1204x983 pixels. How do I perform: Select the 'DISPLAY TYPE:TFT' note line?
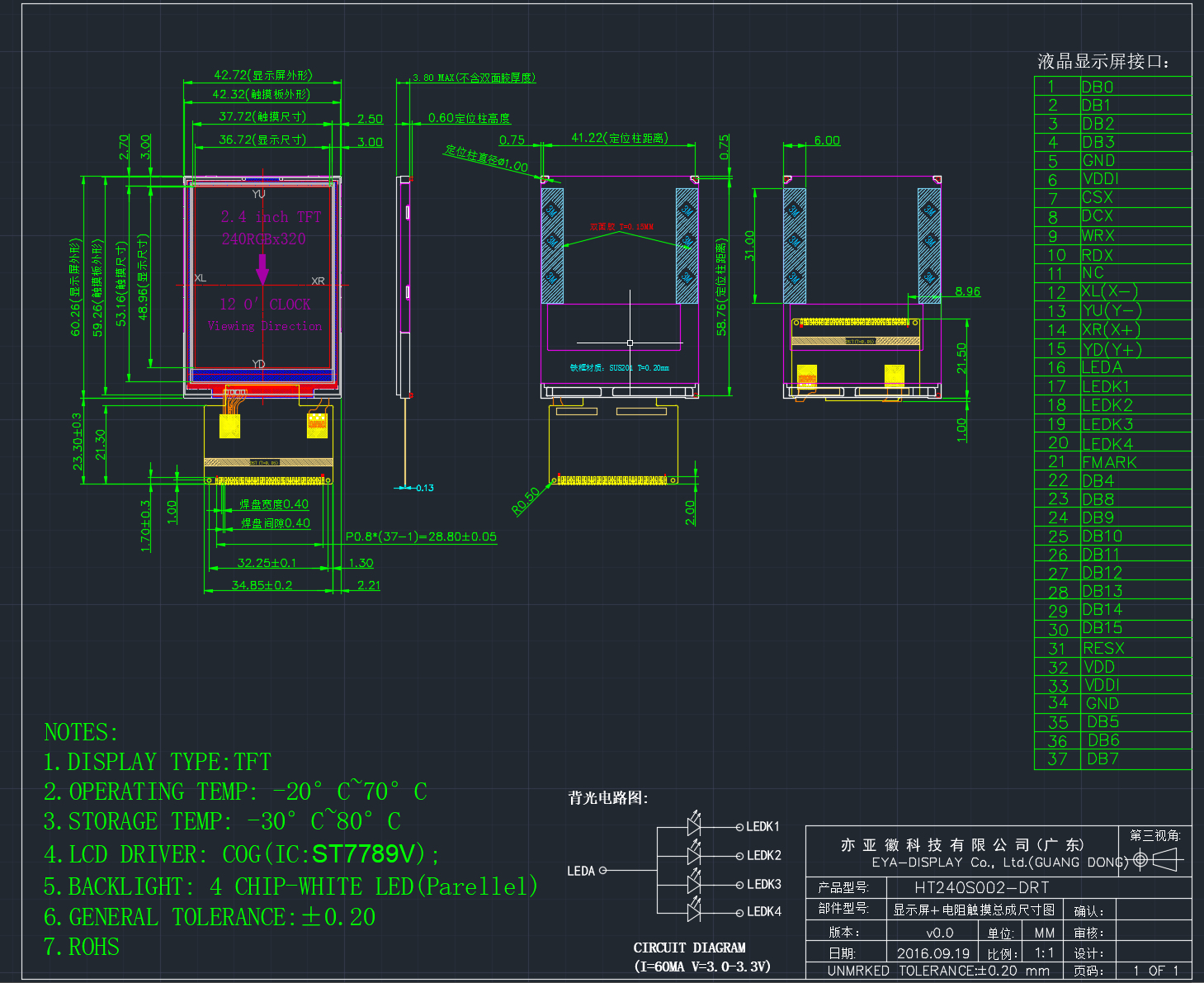[x=157, y=762]
